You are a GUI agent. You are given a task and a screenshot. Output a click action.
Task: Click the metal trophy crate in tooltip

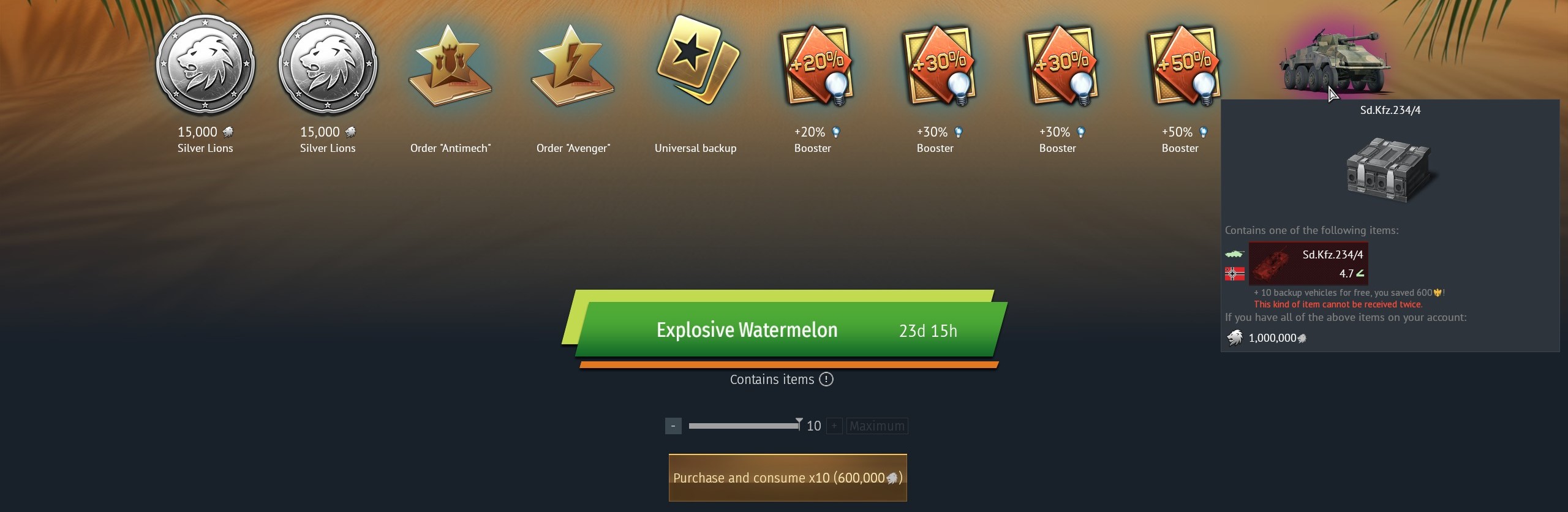pos(1390,170)
